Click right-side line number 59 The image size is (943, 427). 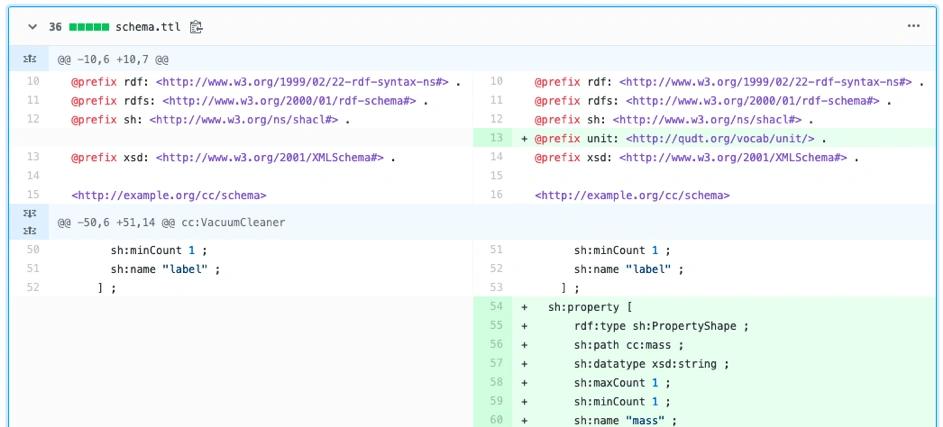click(x=496, y=401)
